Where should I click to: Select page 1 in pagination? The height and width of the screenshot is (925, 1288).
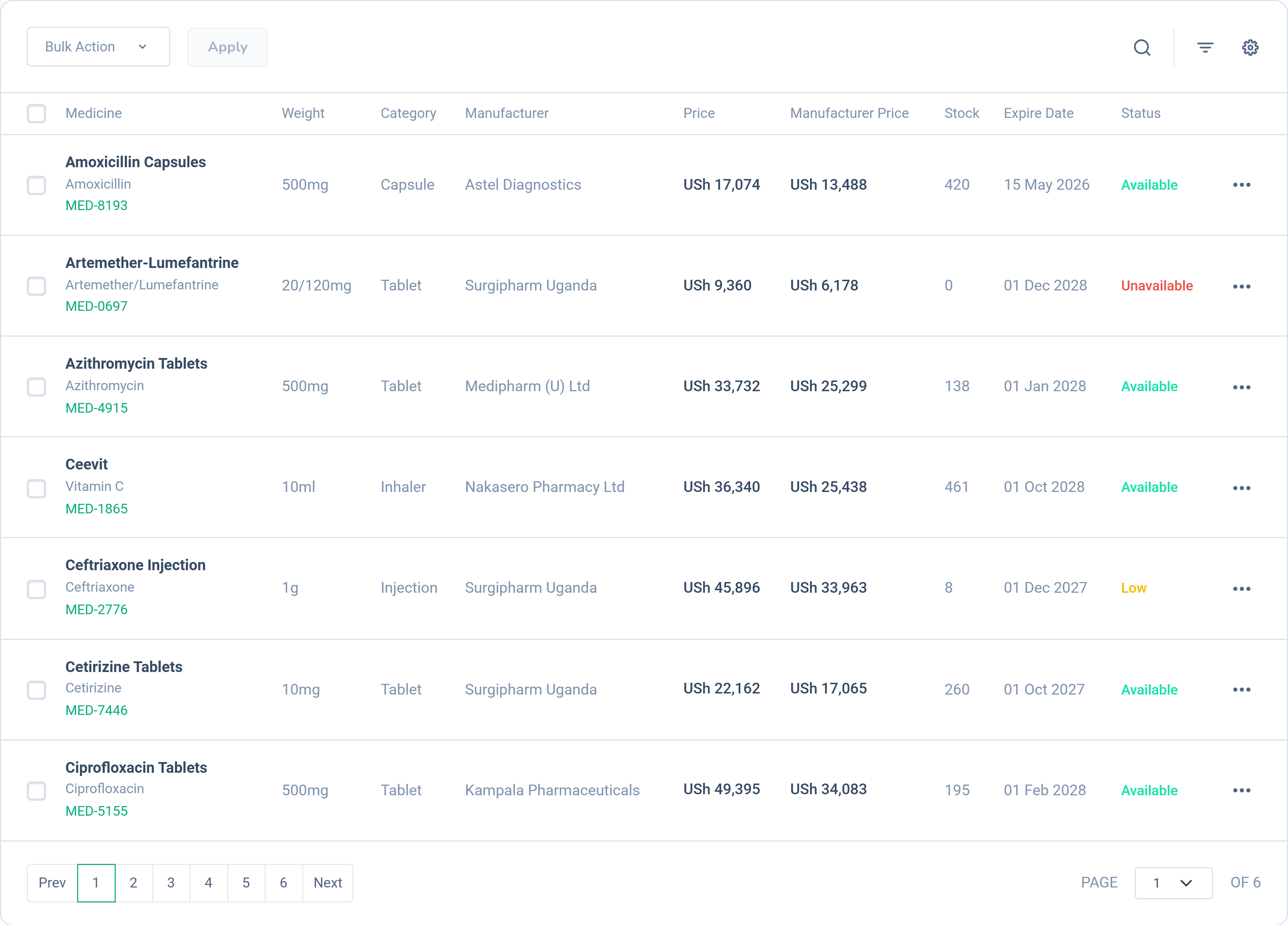pyautogui.click(x=96, y=882)
